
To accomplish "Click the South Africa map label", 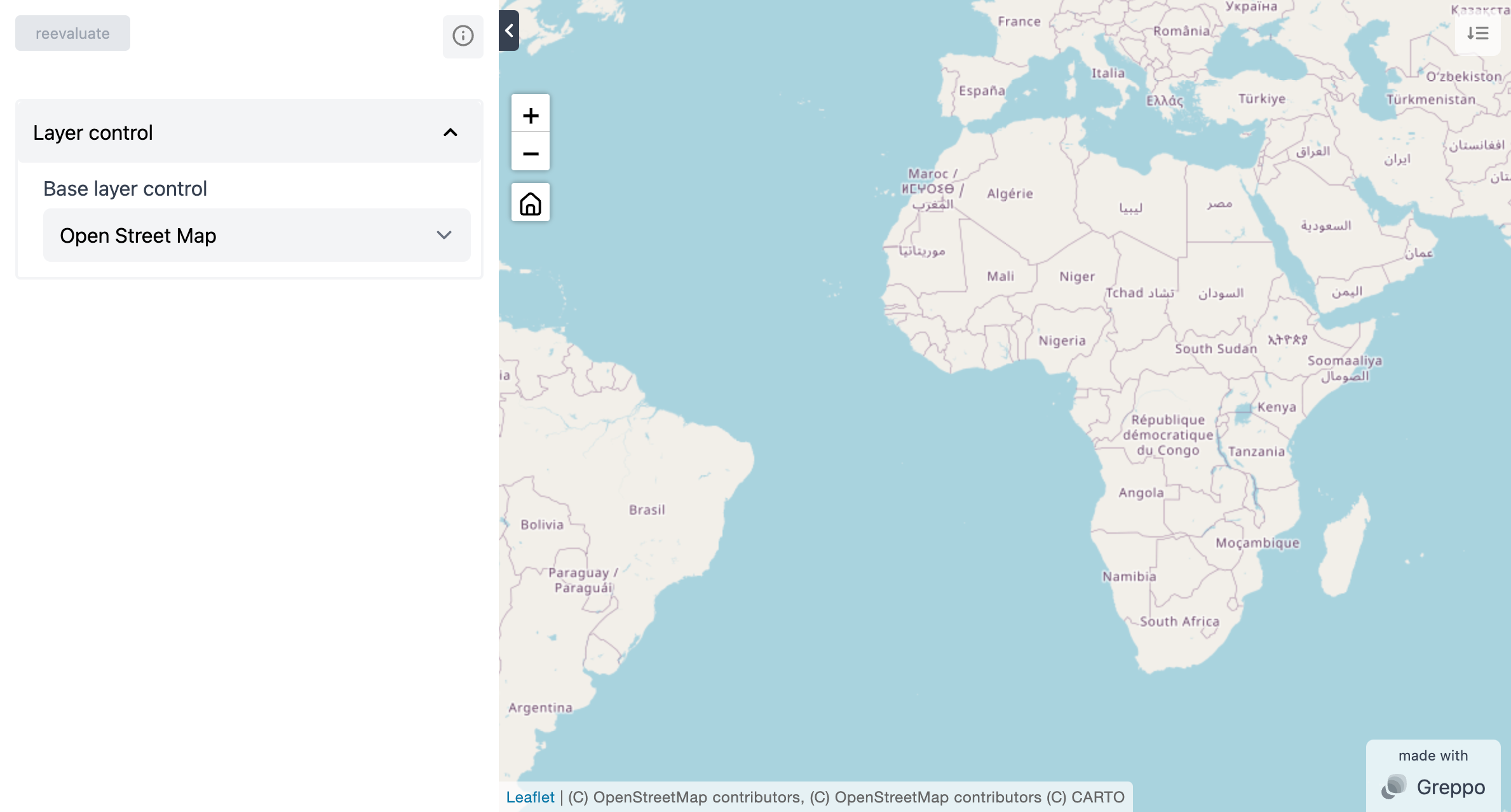I will tap(1179, 621).
